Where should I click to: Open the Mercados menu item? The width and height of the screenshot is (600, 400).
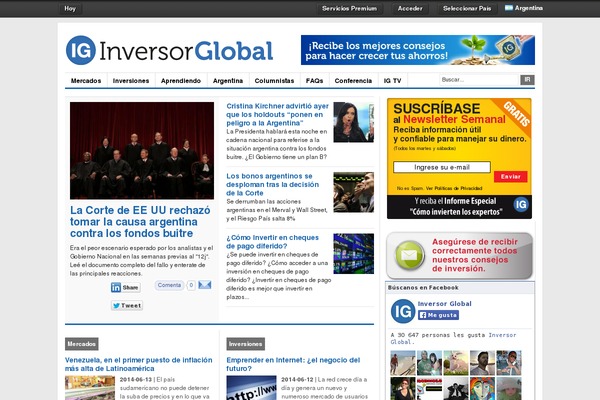86,80
